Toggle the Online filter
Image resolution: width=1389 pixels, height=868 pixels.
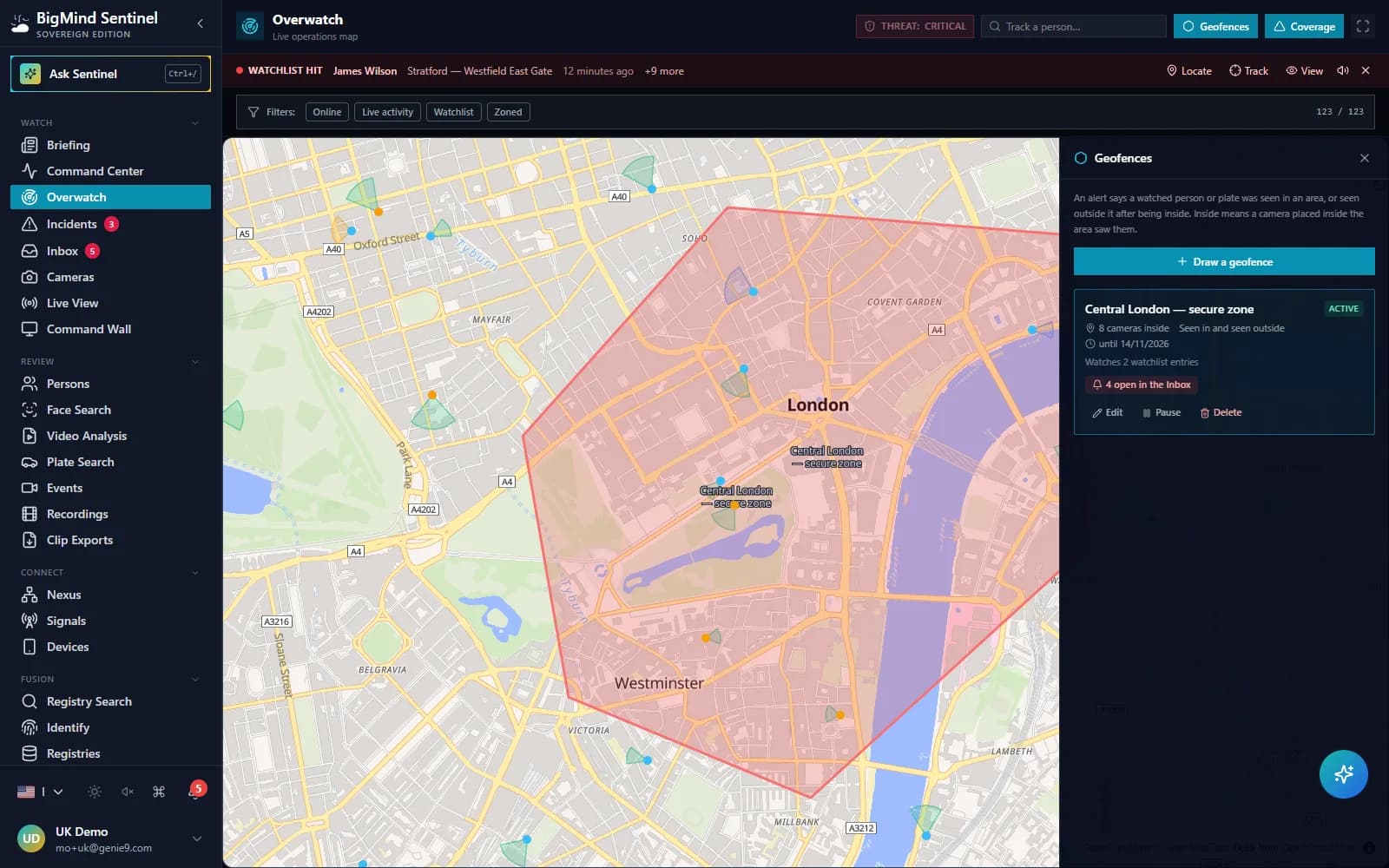(x=327, y=112)
